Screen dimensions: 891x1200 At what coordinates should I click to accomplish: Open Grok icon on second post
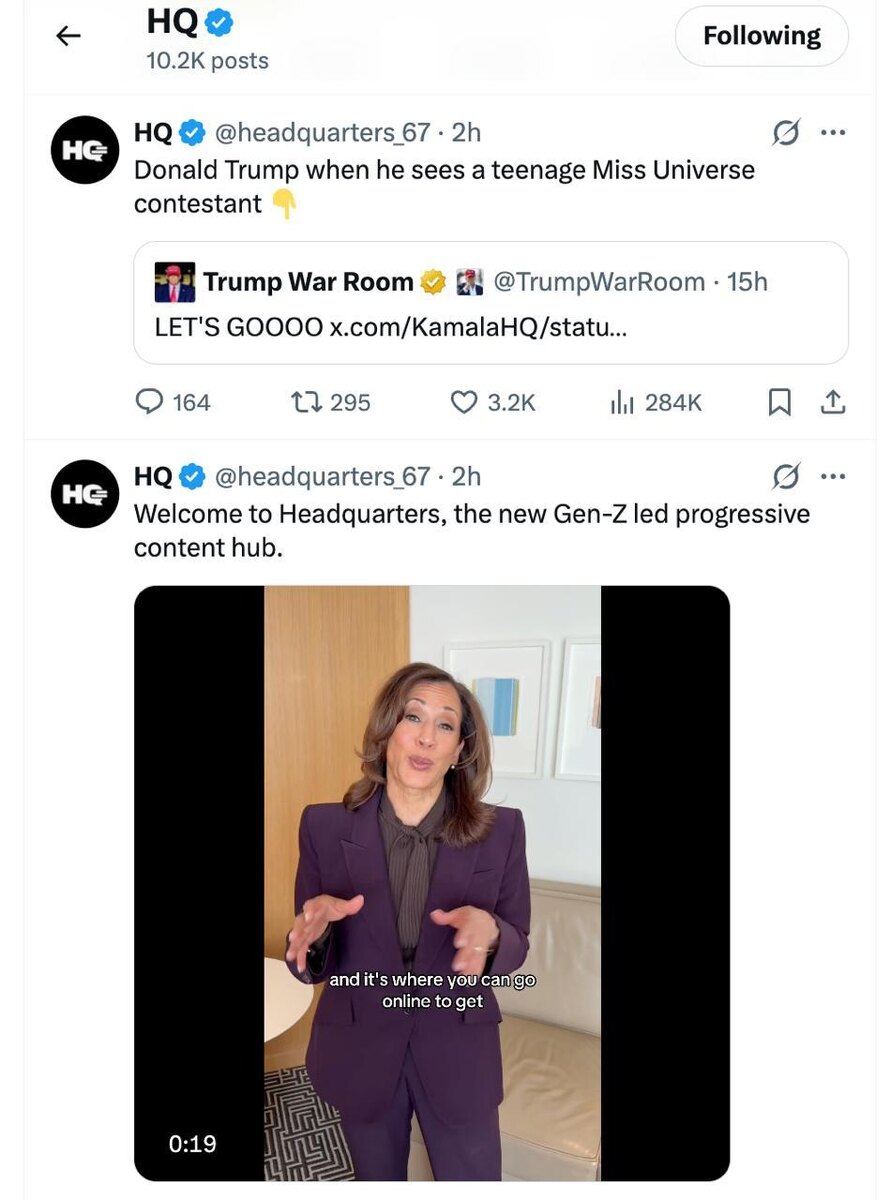(x=786, y=477)
